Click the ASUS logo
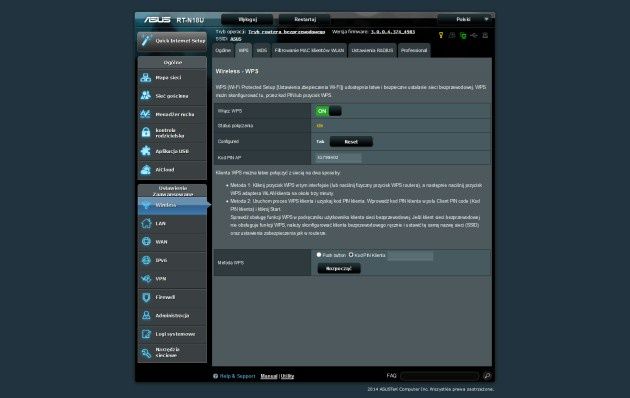630x398 pixels. pyautogui.click(x=158, y=20)
